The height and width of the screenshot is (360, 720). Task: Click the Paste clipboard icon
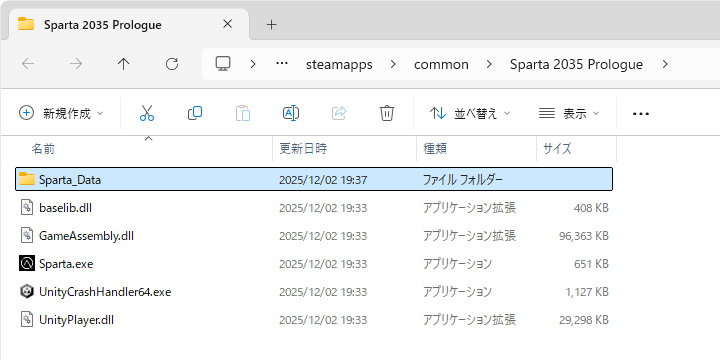point(243,113)
